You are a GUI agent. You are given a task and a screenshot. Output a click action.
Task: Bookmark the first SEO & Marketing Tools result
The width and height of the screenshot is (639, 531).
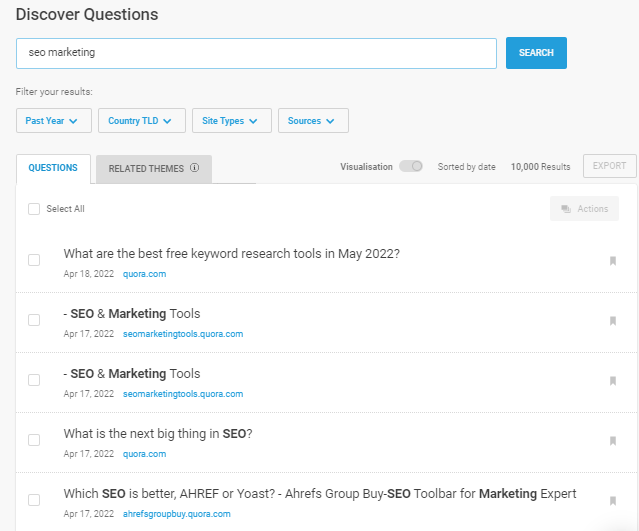[612, 321]
